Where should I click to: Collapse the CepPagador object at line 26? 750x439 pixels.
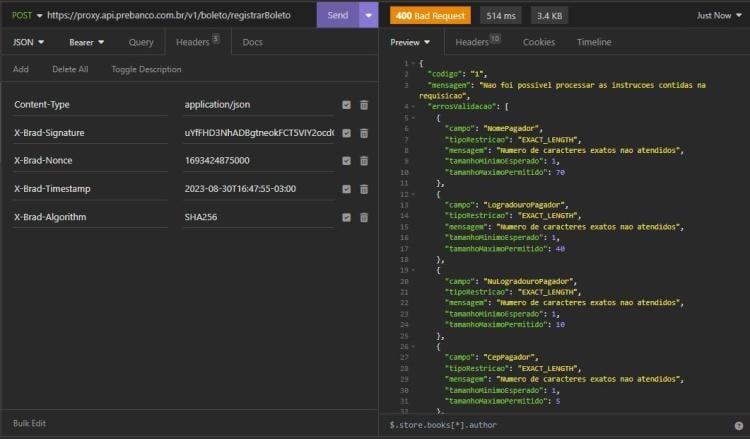413,346
